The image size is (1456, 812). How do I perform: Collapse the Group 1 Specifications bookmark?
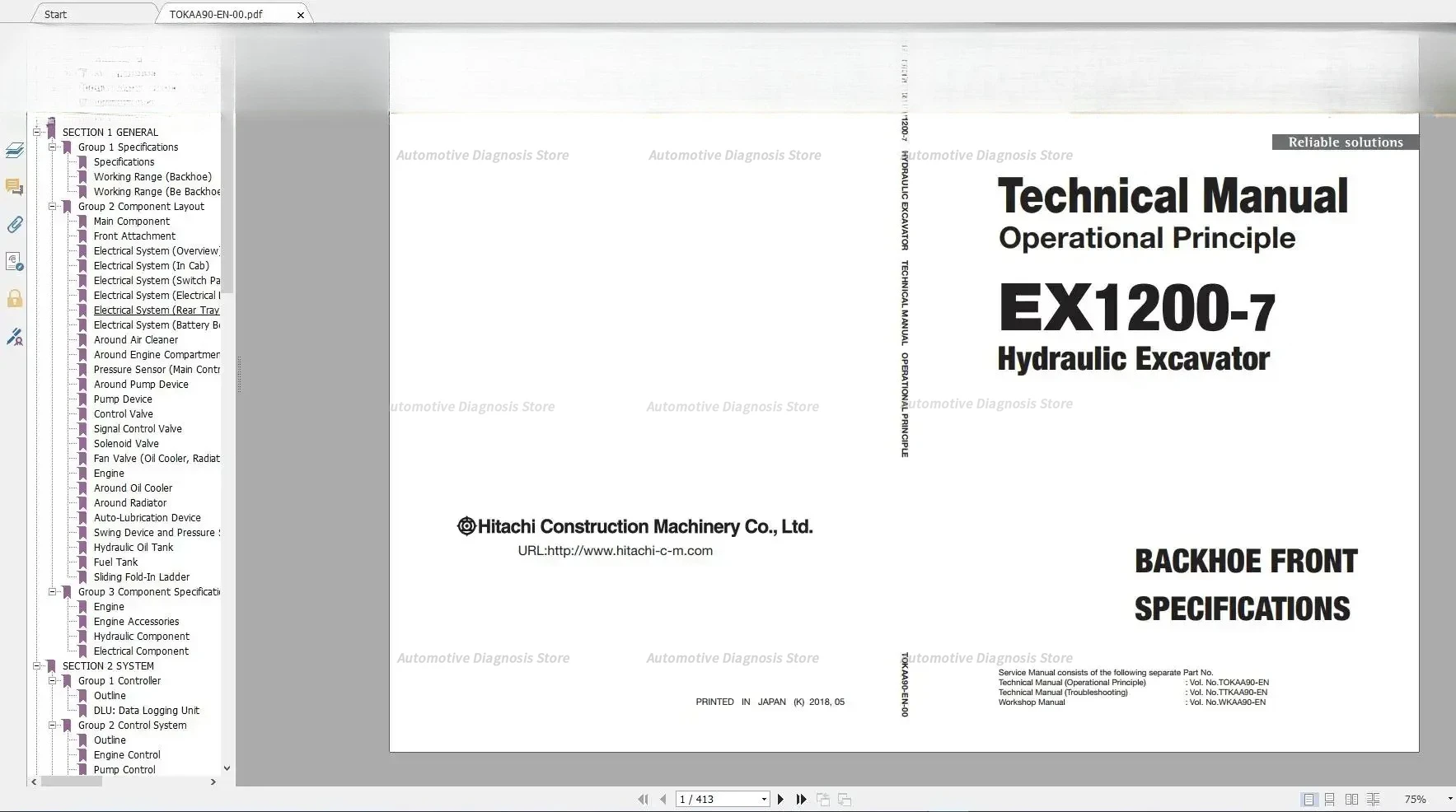tap(52, 147)
